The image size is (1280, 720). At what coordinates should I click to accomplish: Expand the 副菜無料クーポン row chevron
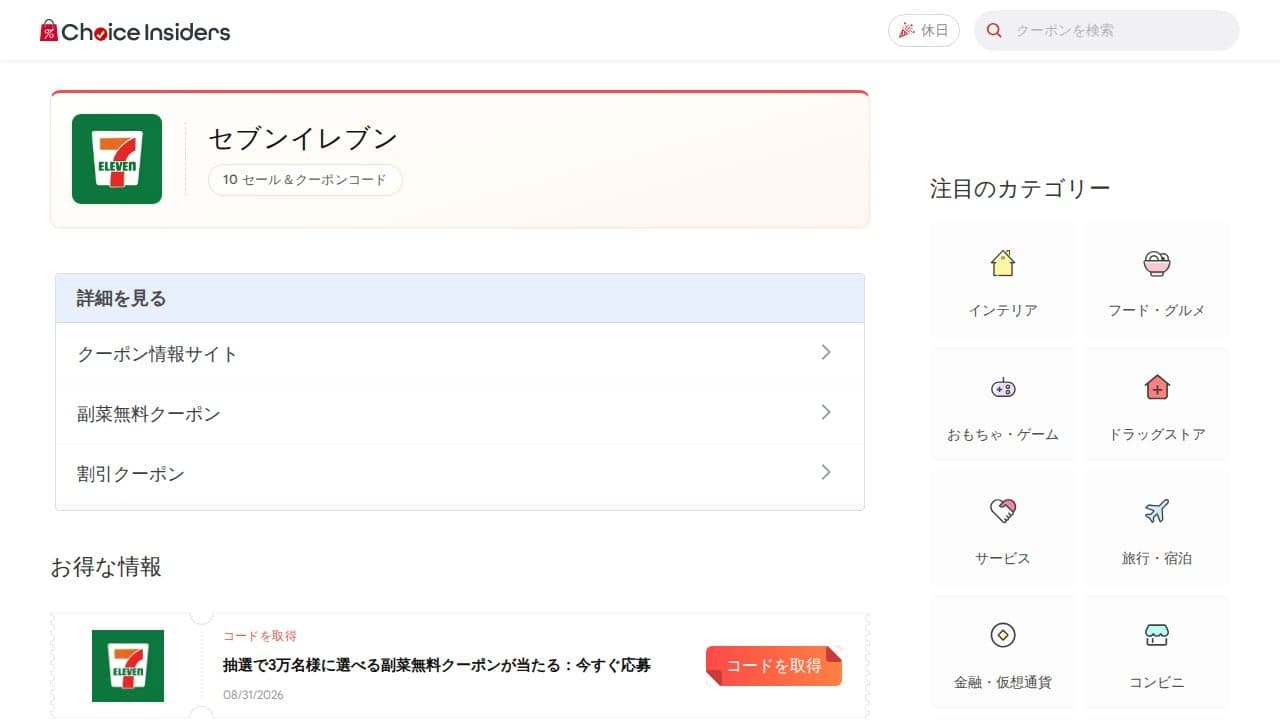[x=826, y=412]
